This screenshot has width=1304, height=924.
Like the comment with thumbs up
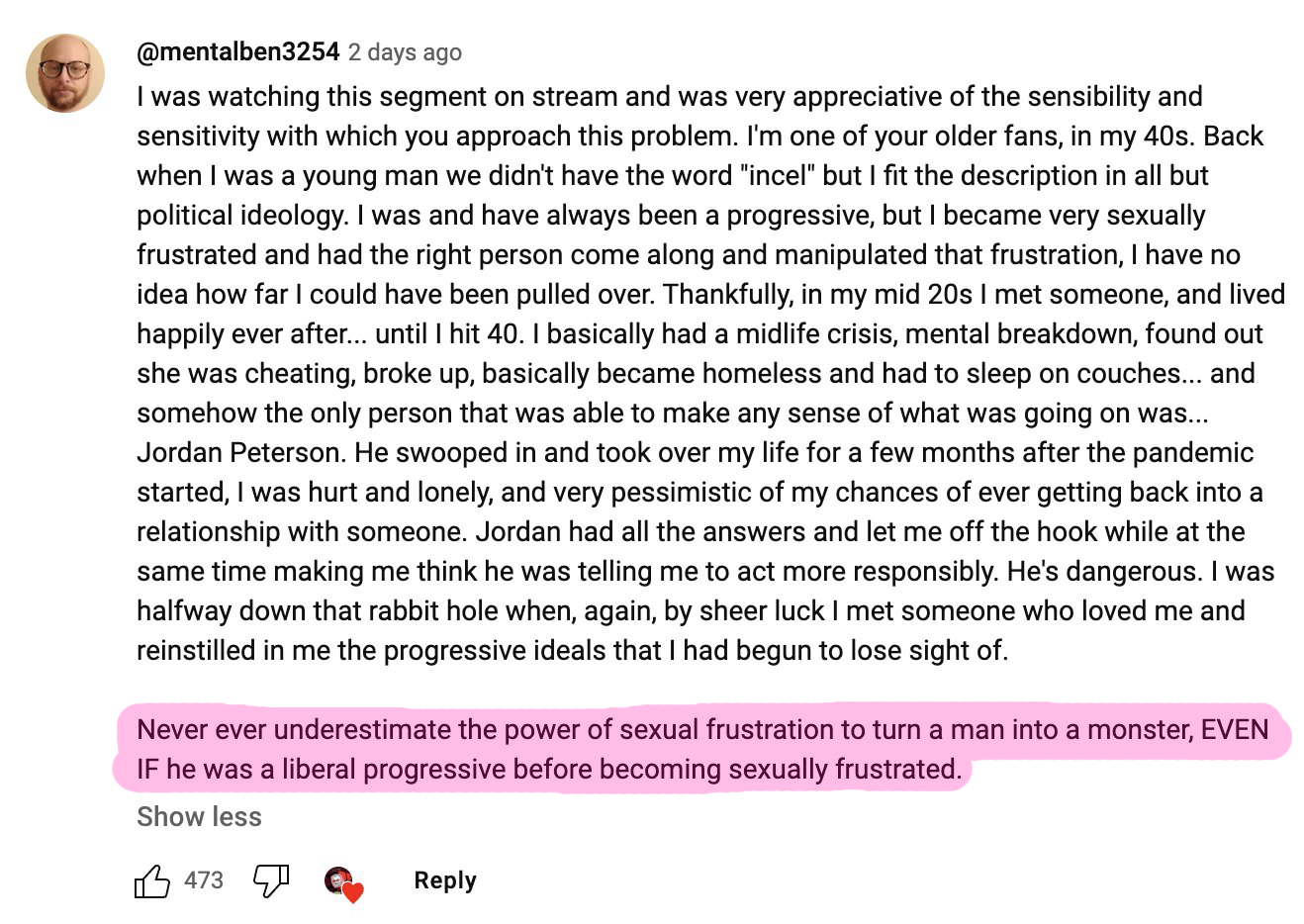tap(151, 880)
